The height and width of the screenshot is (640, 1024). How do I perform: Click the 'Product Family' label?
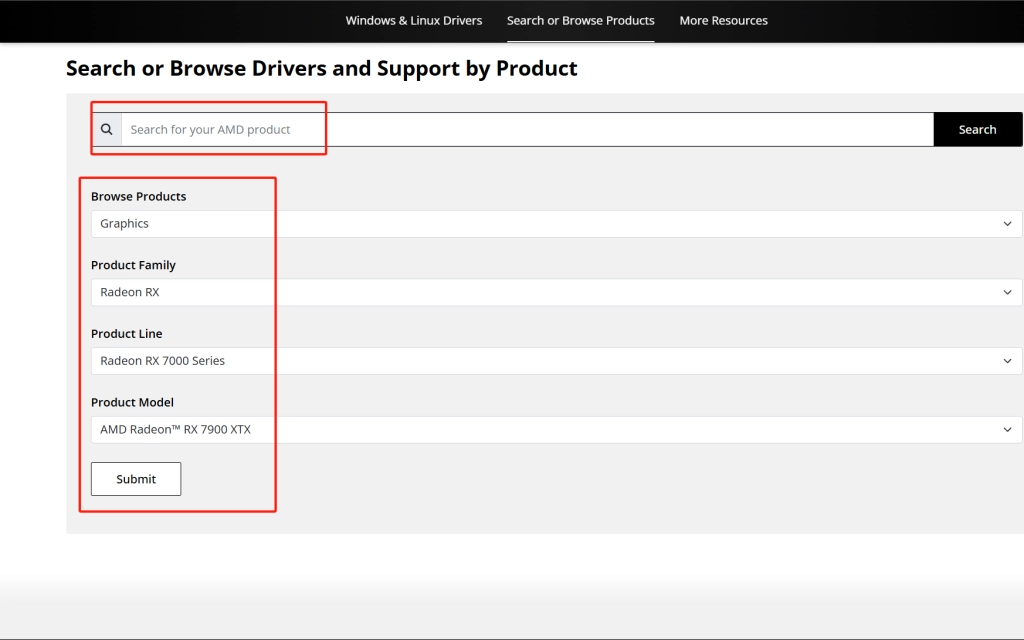133,265
